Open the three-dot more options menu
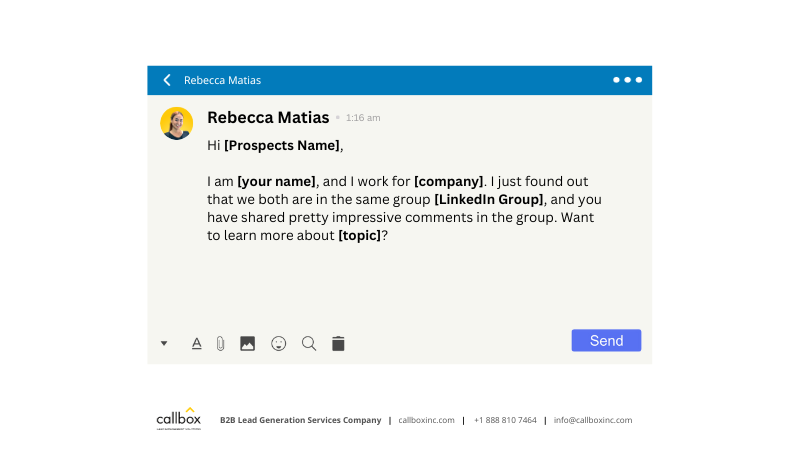The width and height of the screenshot is (800, 450). pos(627,80)
